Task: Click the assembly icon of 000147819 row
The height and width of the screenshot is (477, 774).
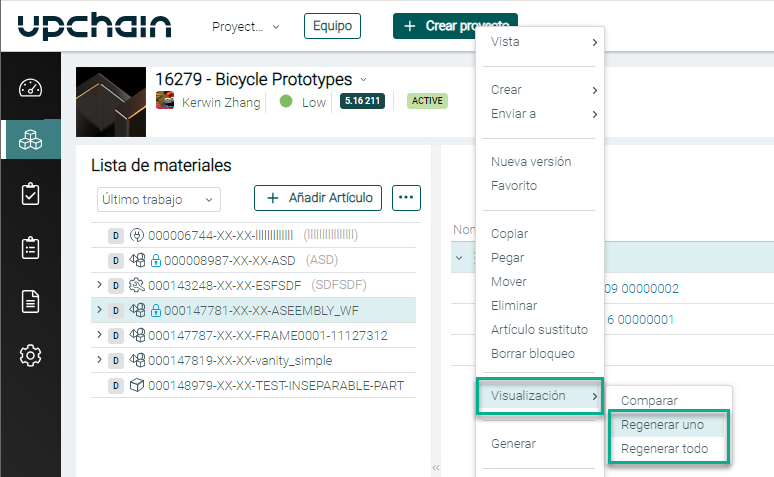Action: tap(137, 359)
